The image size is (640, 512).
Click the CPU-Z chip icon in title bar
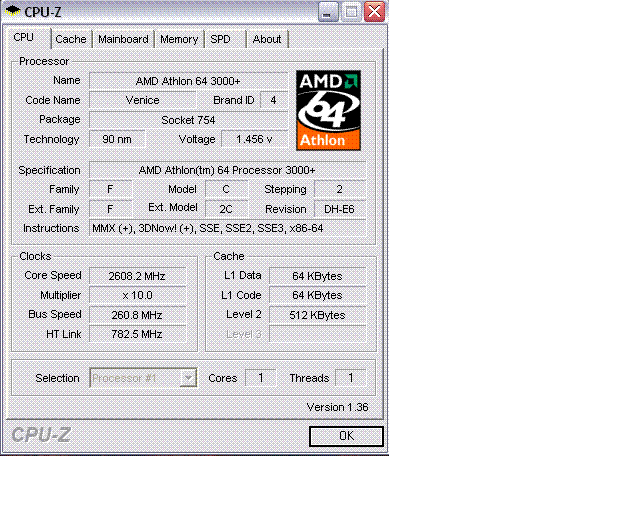click(13, 11)
